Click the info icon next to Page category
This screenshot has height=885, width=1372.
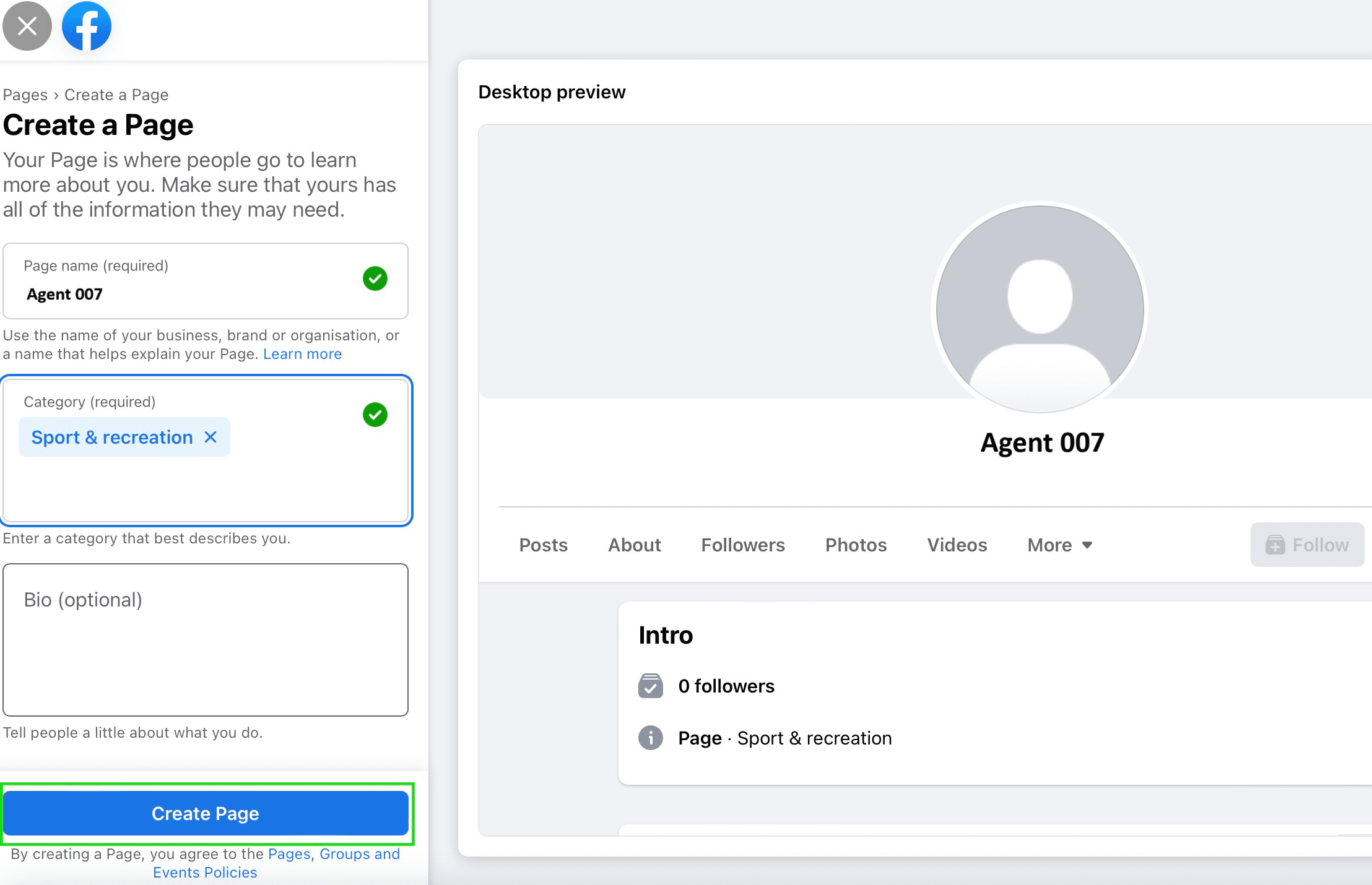(650, 738)
